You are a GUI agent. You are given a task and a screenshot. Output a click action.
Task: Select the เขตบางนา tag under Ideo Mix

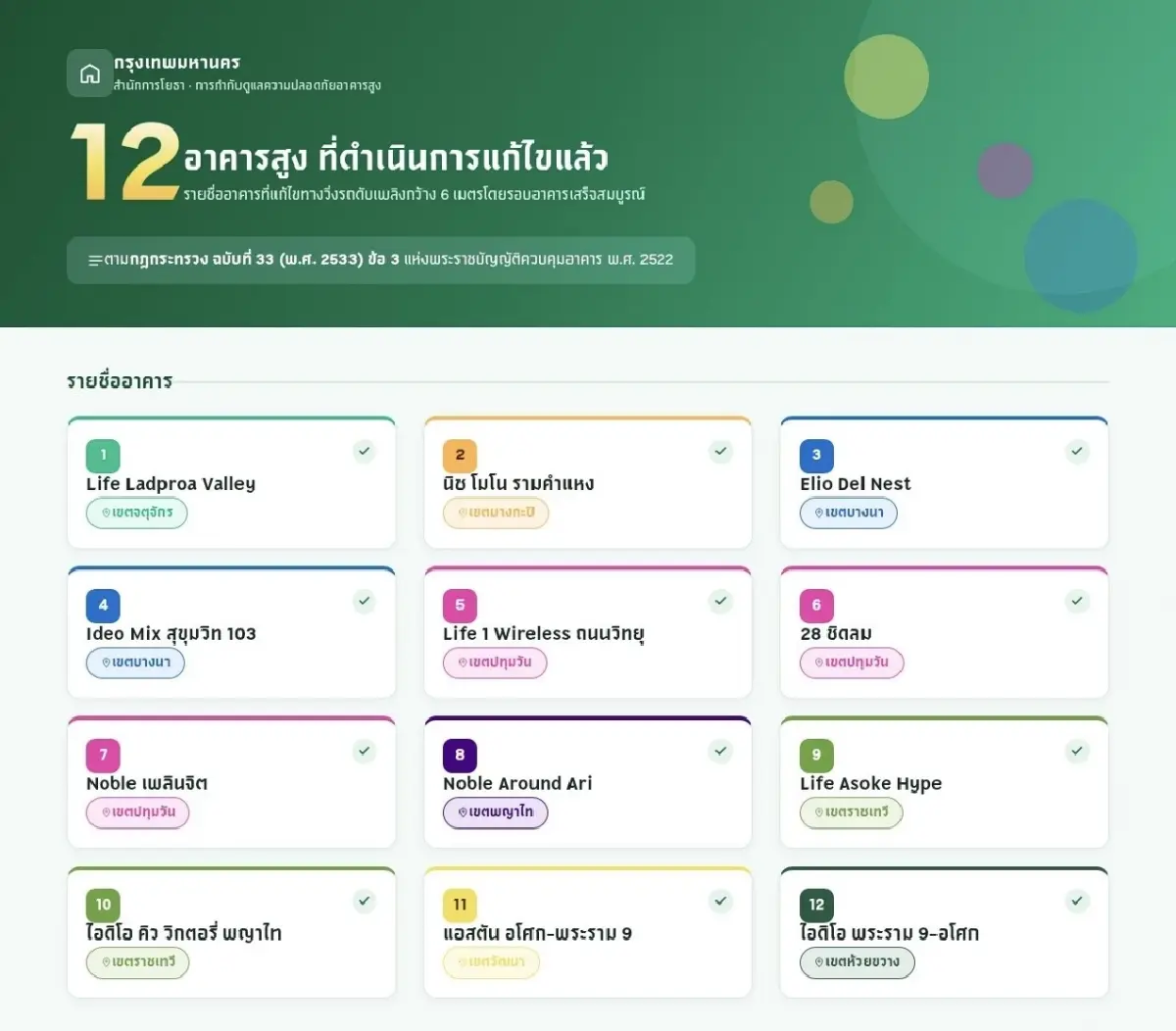(x=135, y=663)
